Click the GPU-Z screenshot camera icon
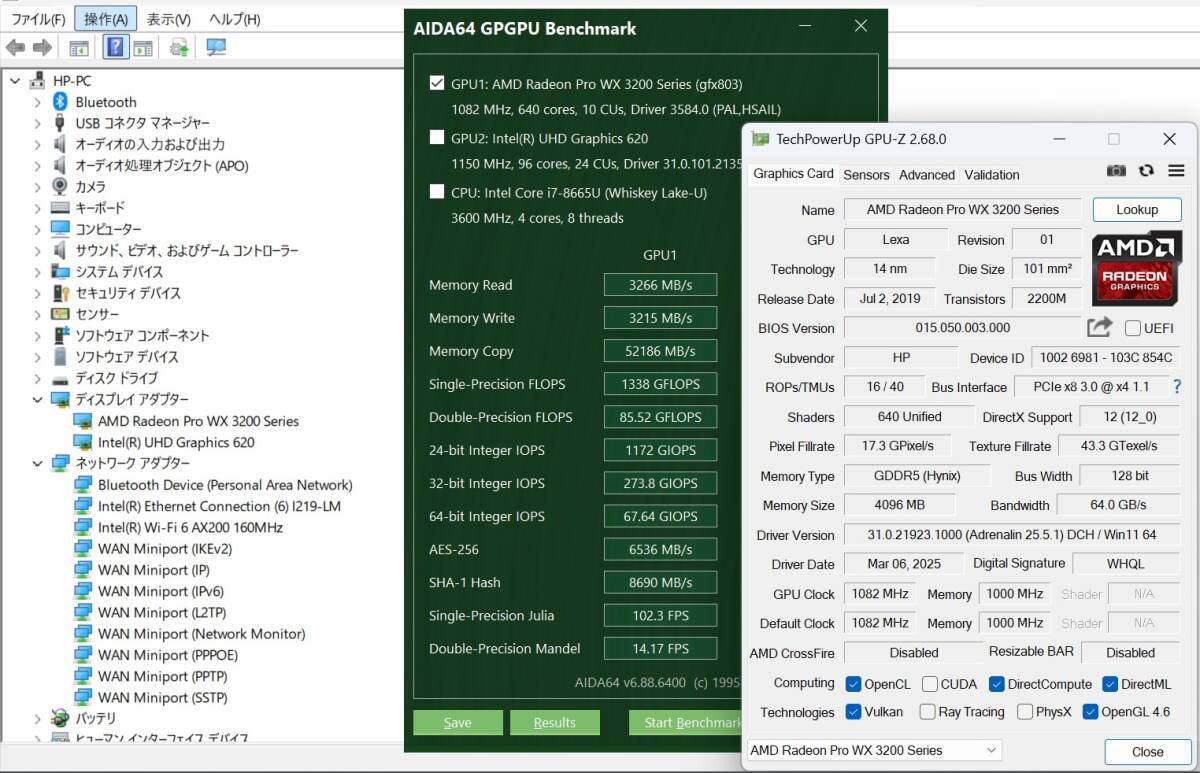 (x=1116, y=172)
